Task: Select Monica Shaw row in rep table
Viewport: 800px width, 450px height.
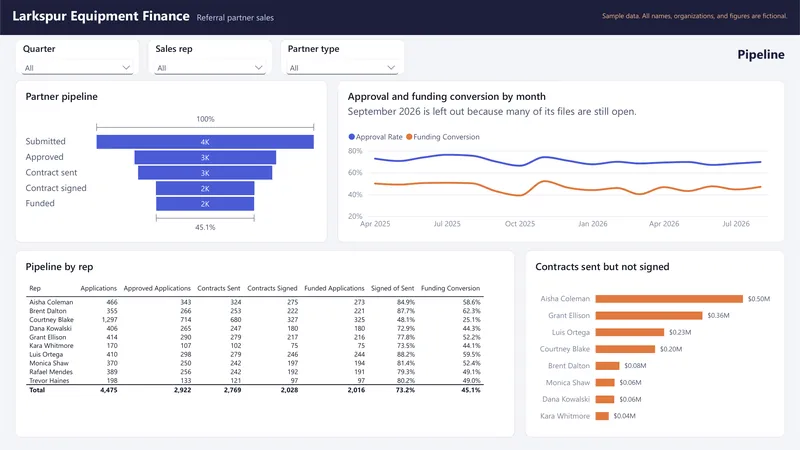Action: coord(255,363)
